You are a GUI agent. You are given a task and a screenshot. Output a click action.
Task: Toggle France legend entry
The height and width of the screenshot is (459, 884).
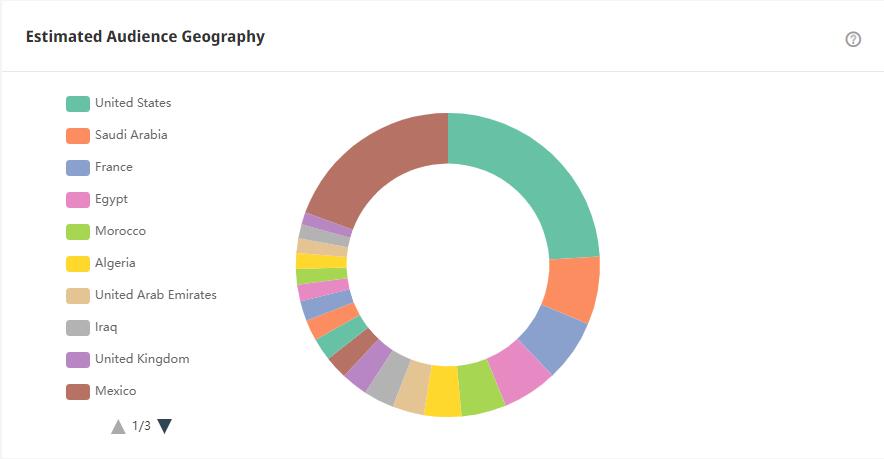[x=114, y=167]
